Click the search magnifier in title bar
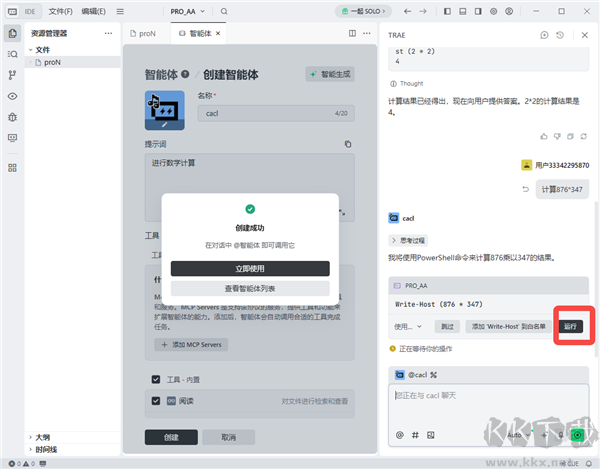Viewport: 600px width, 469px height. tap(224, 11)
